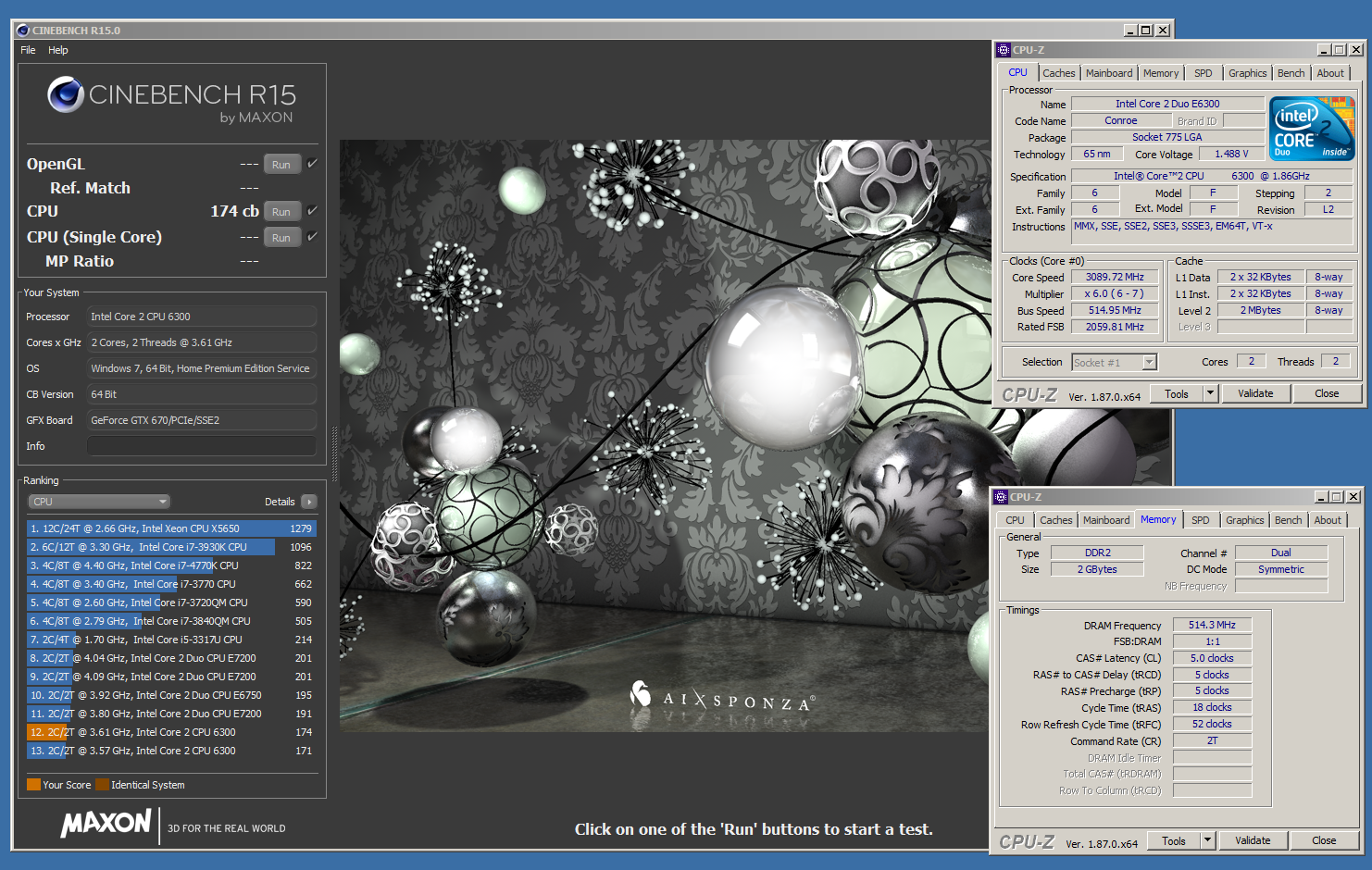Open the Socket #1 selection dropdown
The width and height of the screenshot is (1372, 870).
1115,363
